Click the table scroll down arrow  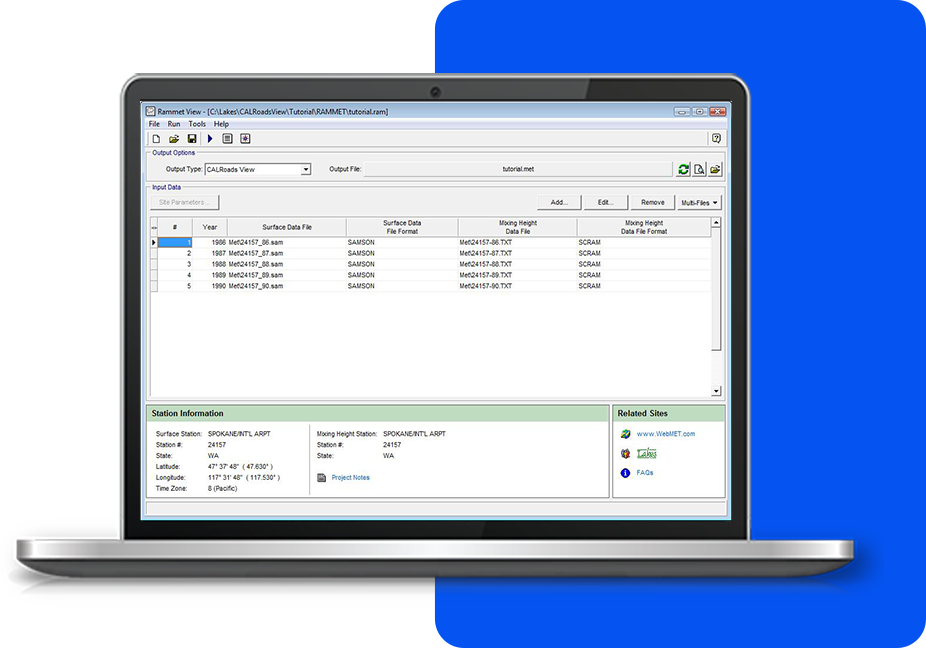(716, 390)
